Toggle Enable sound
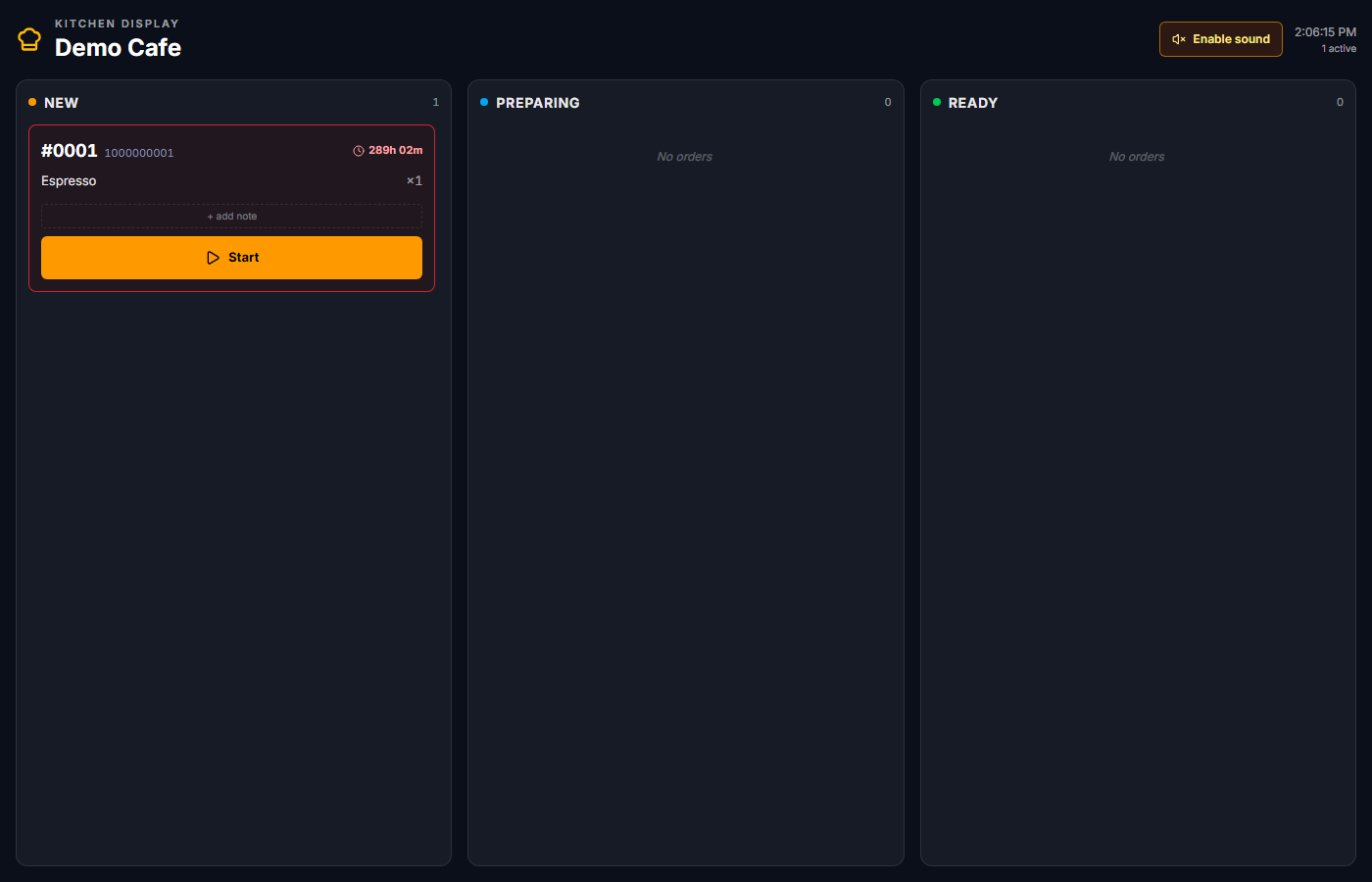Screen dimensions: 1372x882 (x=1221, y=39)
